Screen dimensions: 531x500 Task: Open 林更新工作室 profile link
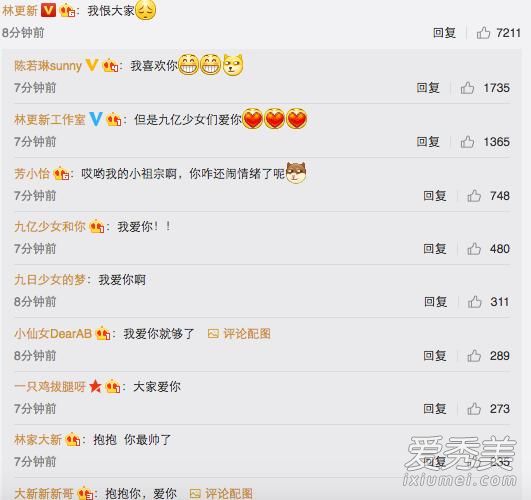point(50,120)
